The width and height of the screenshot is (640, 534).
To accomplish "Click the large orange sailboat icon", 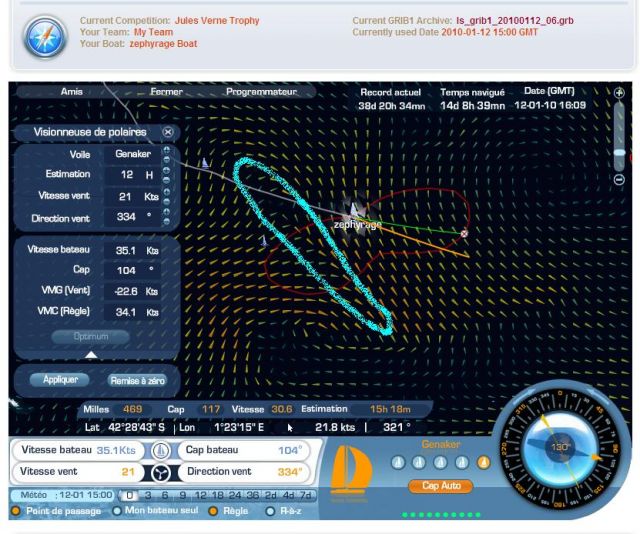I will pyautogui.click(x=351, y=469).
